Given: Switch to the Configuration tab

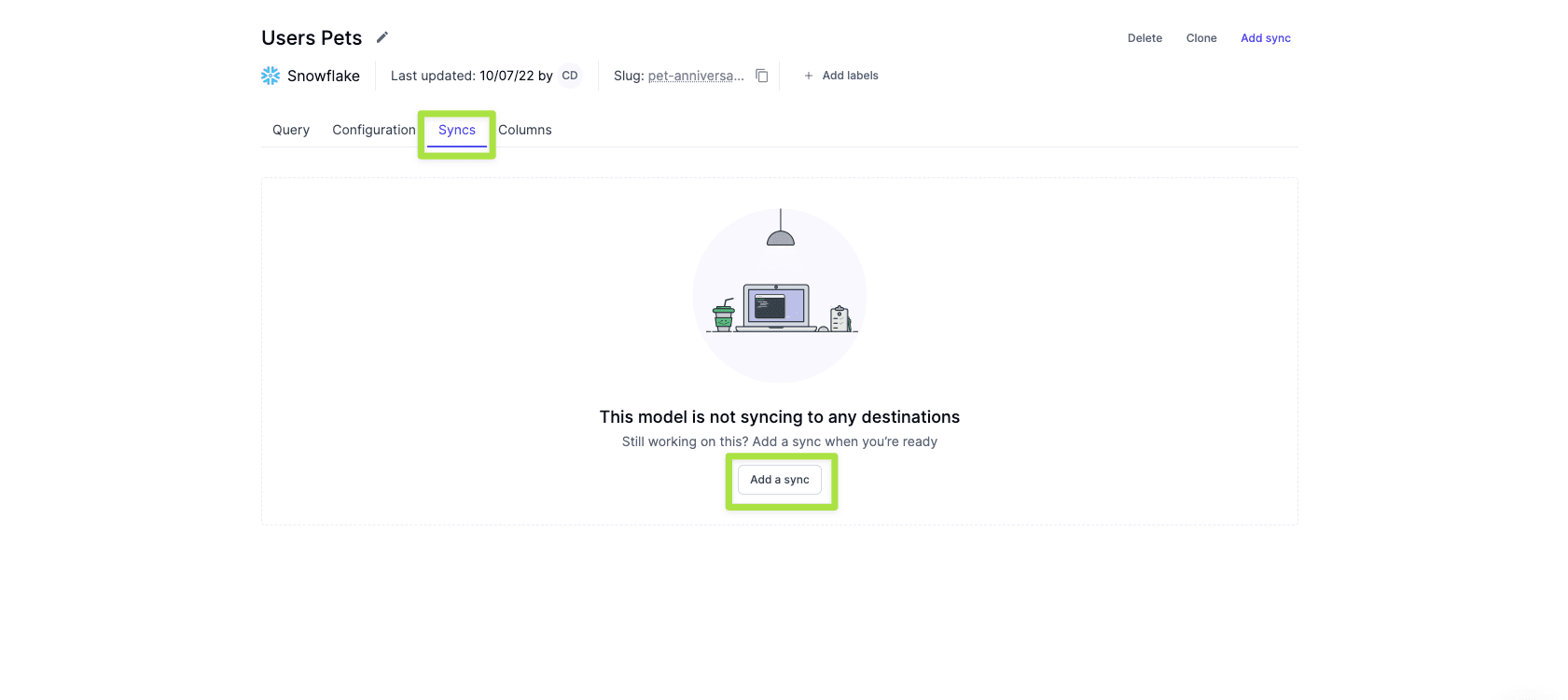Looking at the screenshot, I should pyautogui.click(x=373, y=130).
